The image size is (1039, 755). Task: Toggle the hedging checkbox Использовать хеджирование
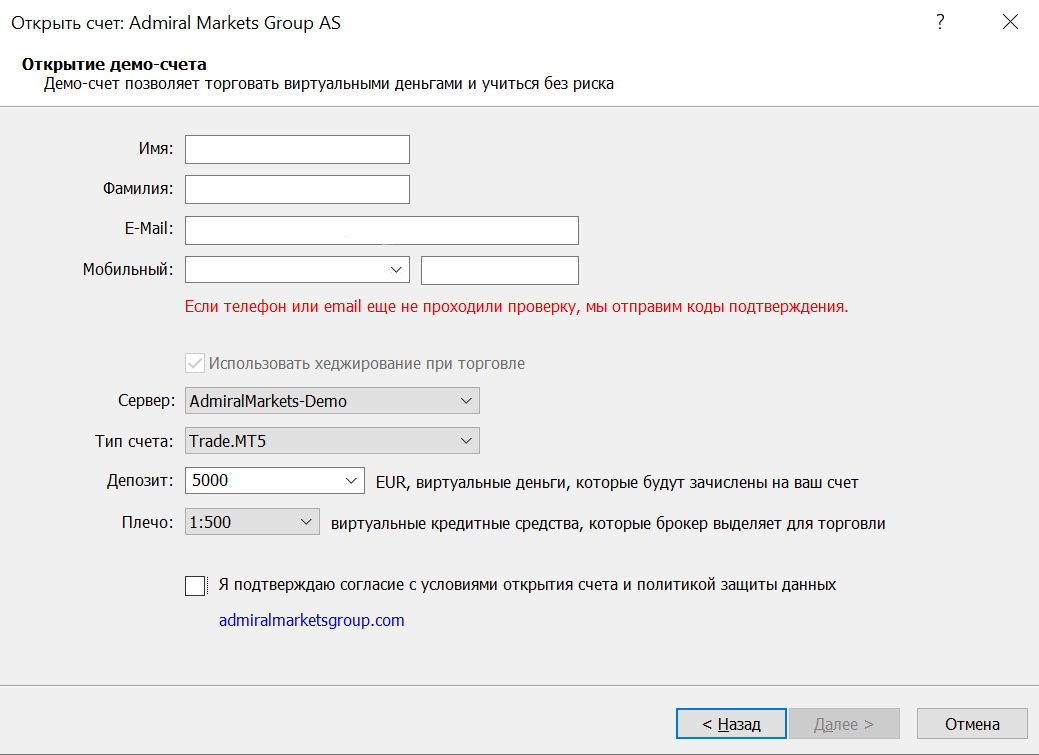click(195, 363)
